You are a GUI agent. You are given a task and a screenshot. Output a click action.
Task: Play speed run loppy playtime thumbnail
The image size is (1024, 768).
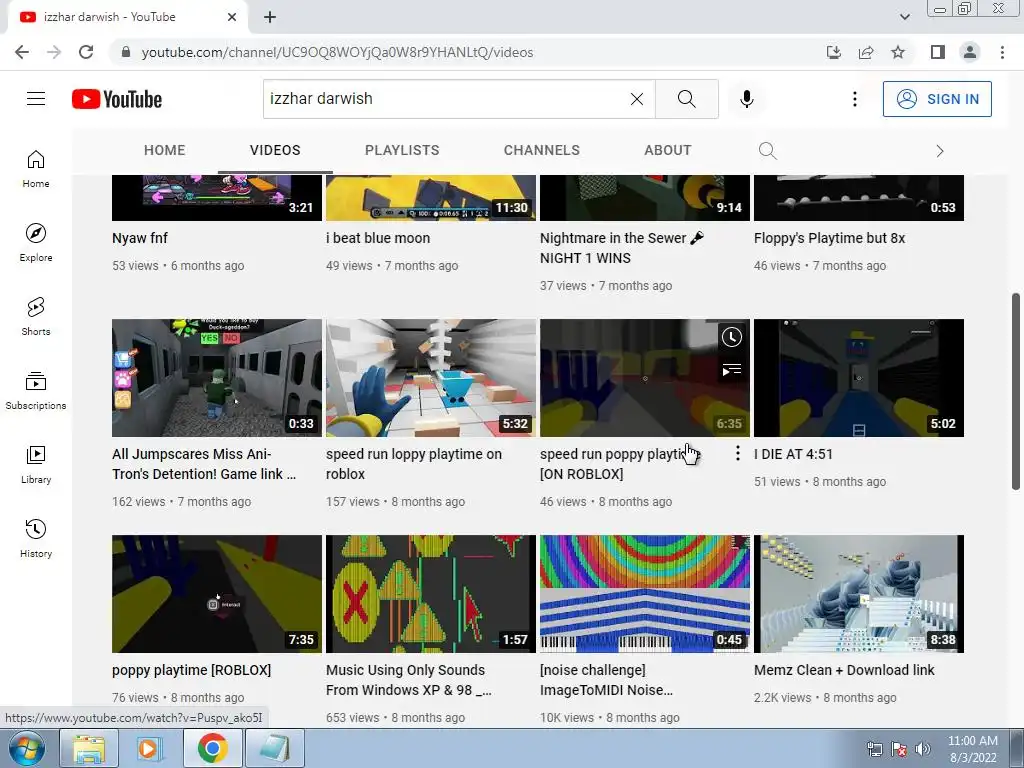430,377
